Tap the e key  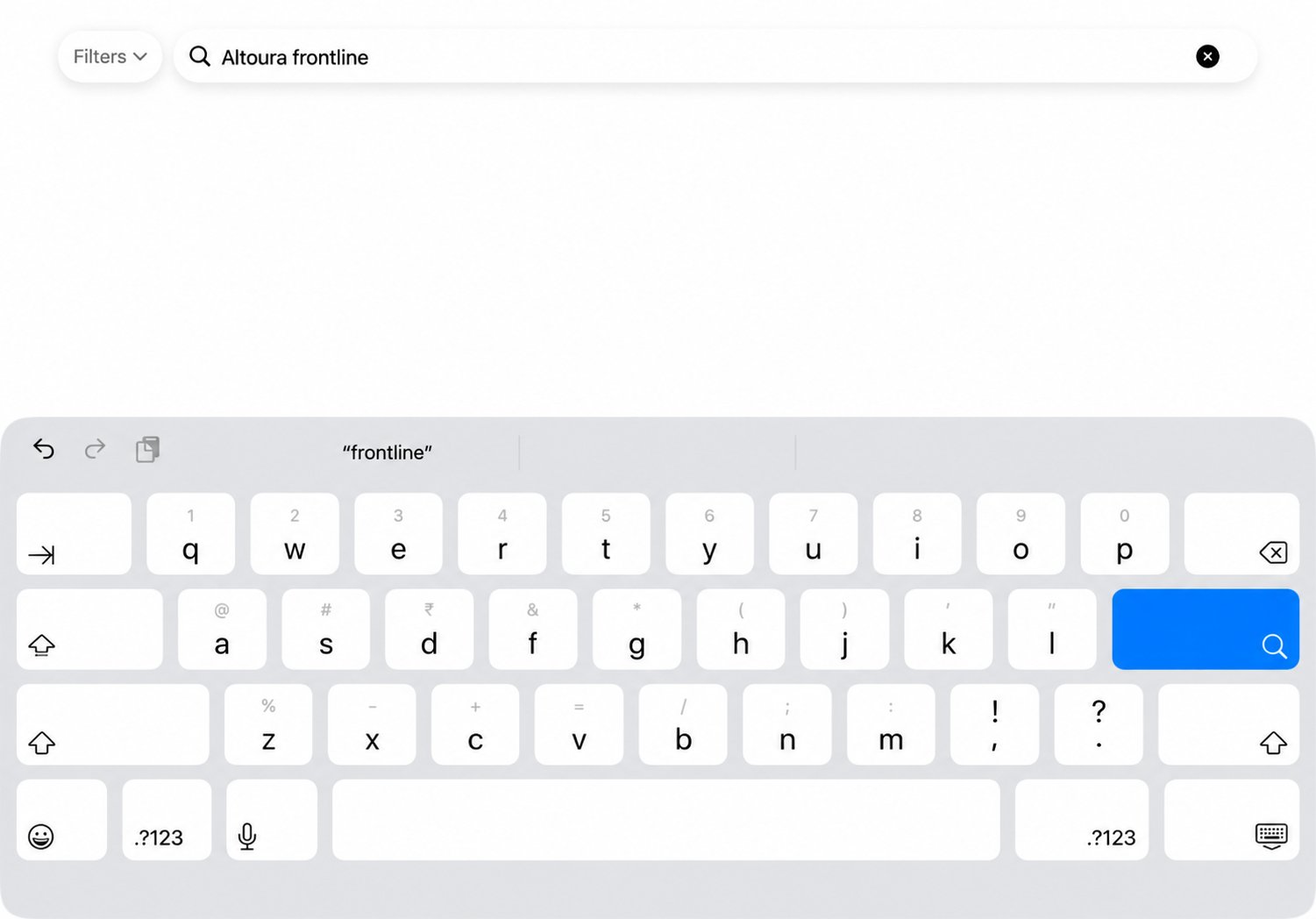pyautogui.click(x=398, y=534)
